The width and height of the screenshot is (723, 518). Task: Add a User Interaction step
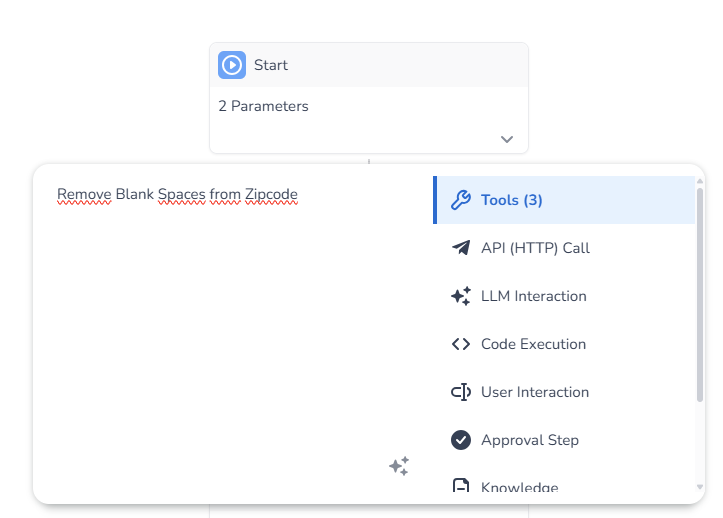click(534, 392)
